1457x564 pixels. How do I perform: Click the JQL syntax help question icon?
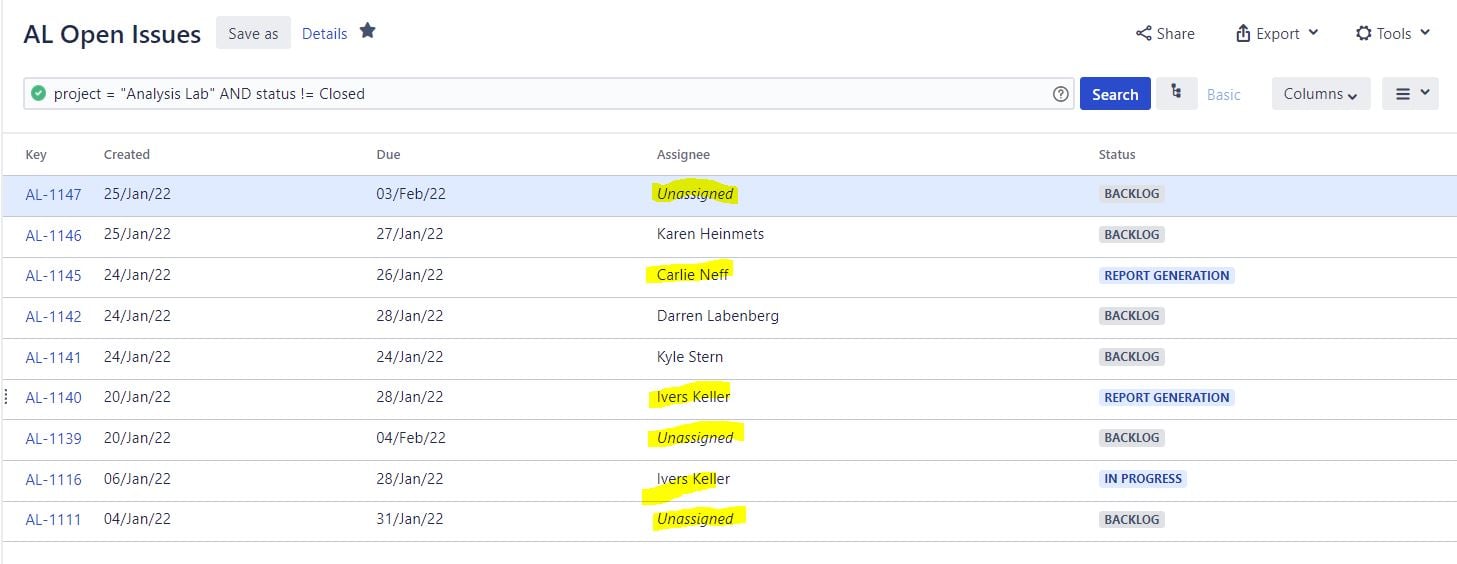pyautogui.click(x=1061, y=94)
